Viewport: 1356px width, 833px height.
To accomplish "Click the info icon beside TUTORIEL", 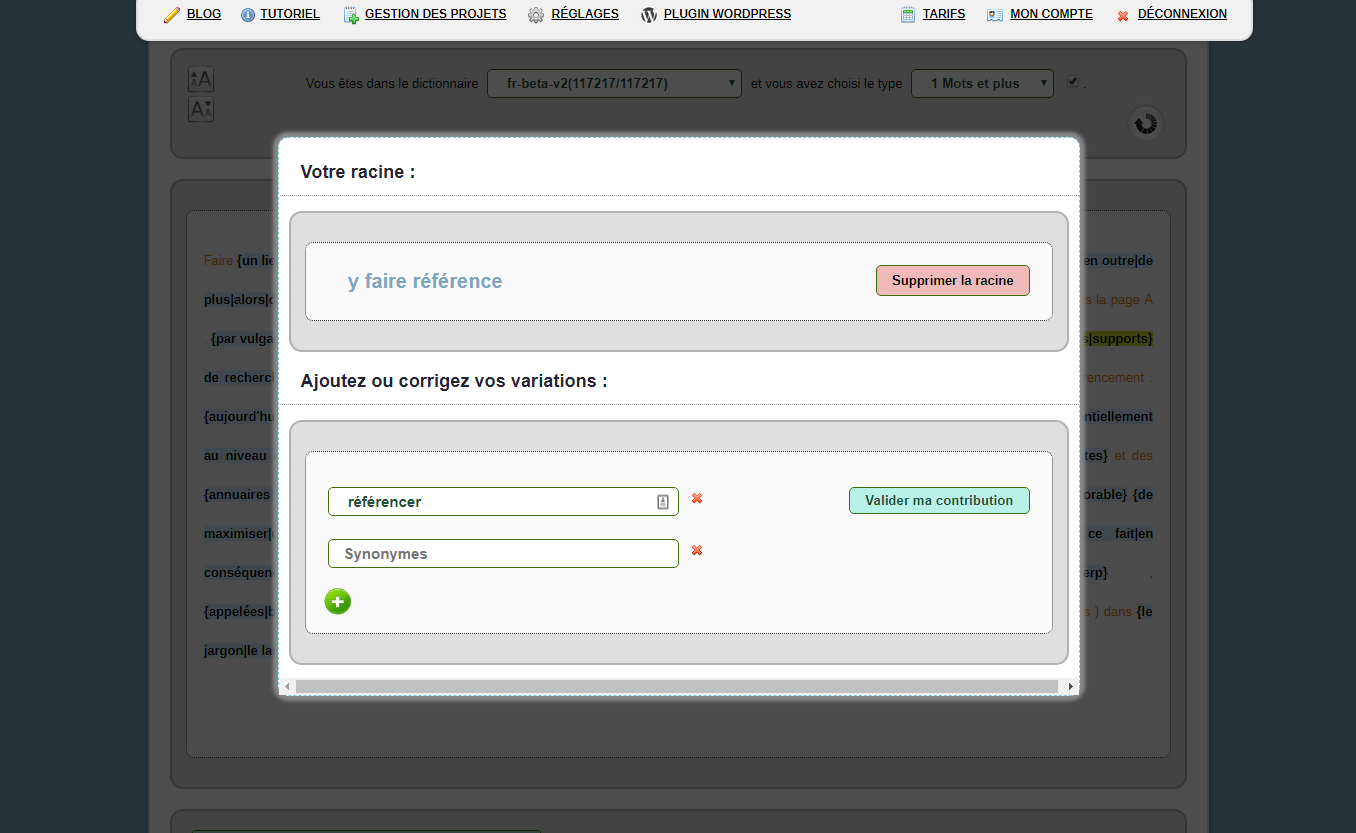I will [248, 15].
